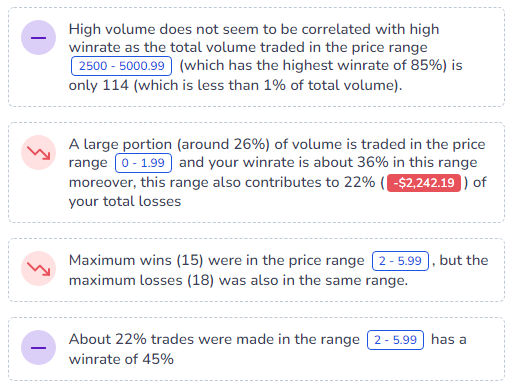518x389 pixels.
Task: Click the "maximum losses (18)" text
Action: [141, 280]
